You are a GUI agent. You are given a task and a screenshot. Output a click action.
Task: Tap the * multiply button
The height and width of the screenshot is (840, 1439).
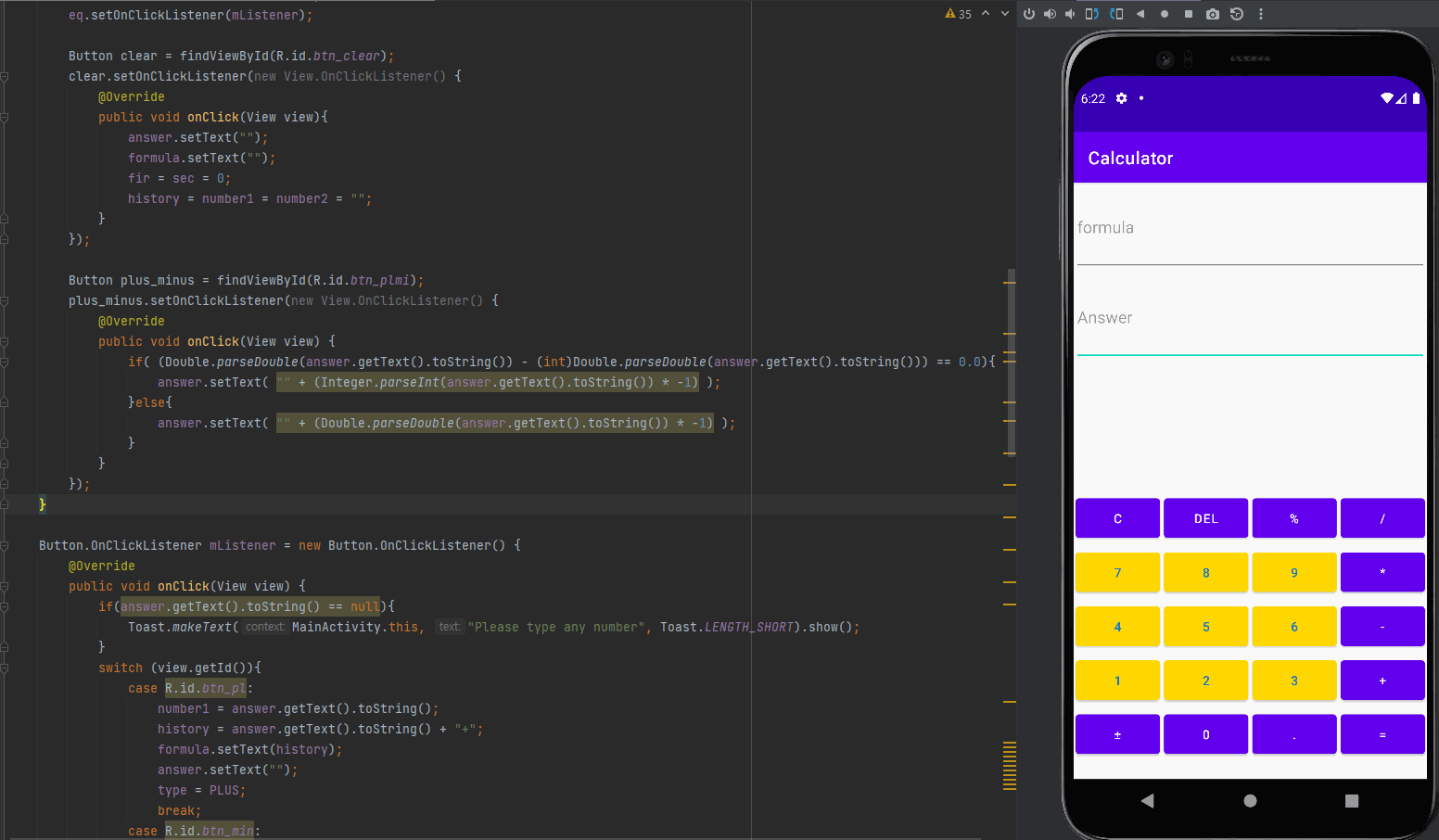point(1382,572)
